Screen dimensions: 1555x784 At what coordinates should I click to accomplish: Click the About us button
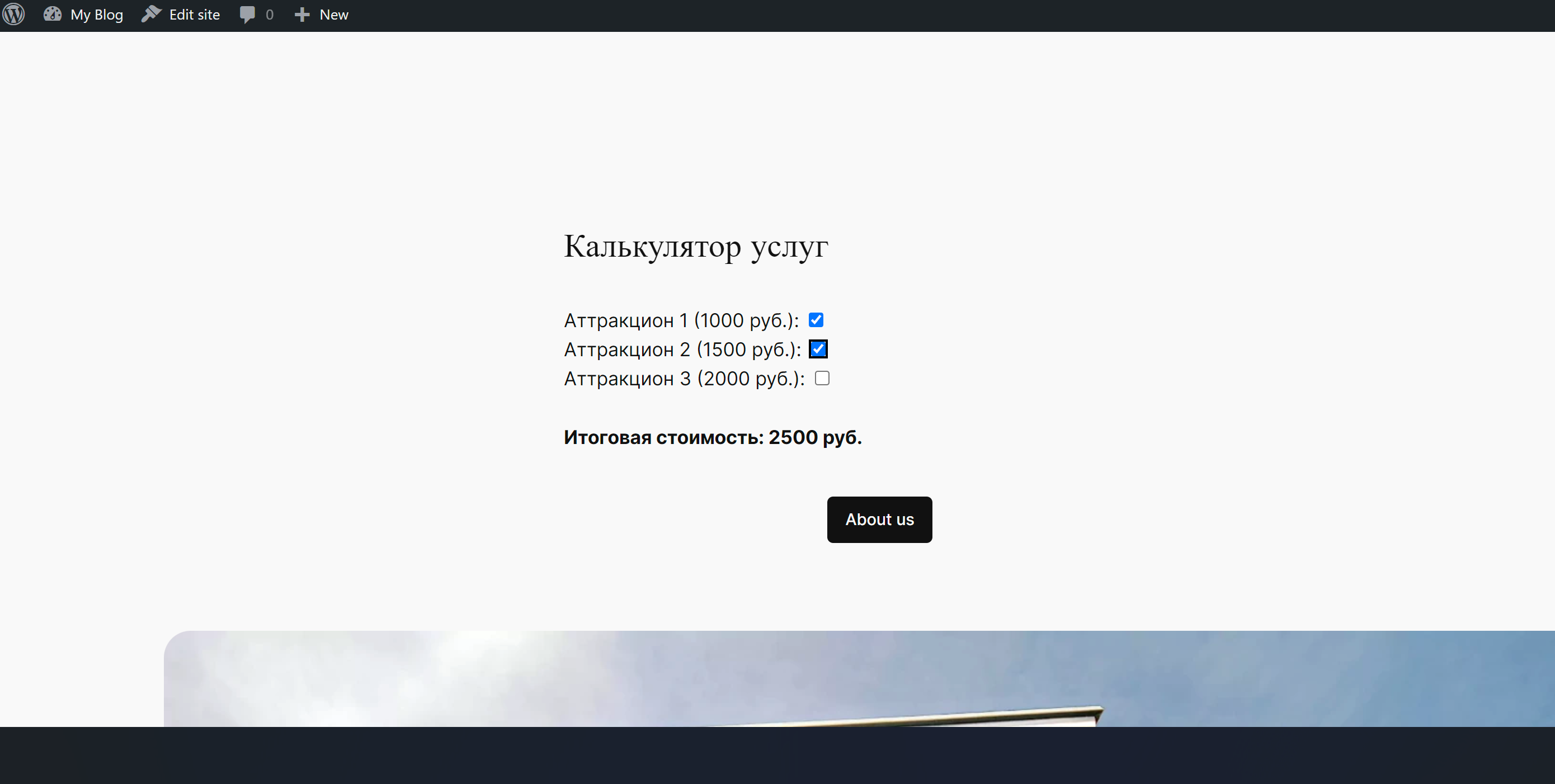[x=879, y=519]
